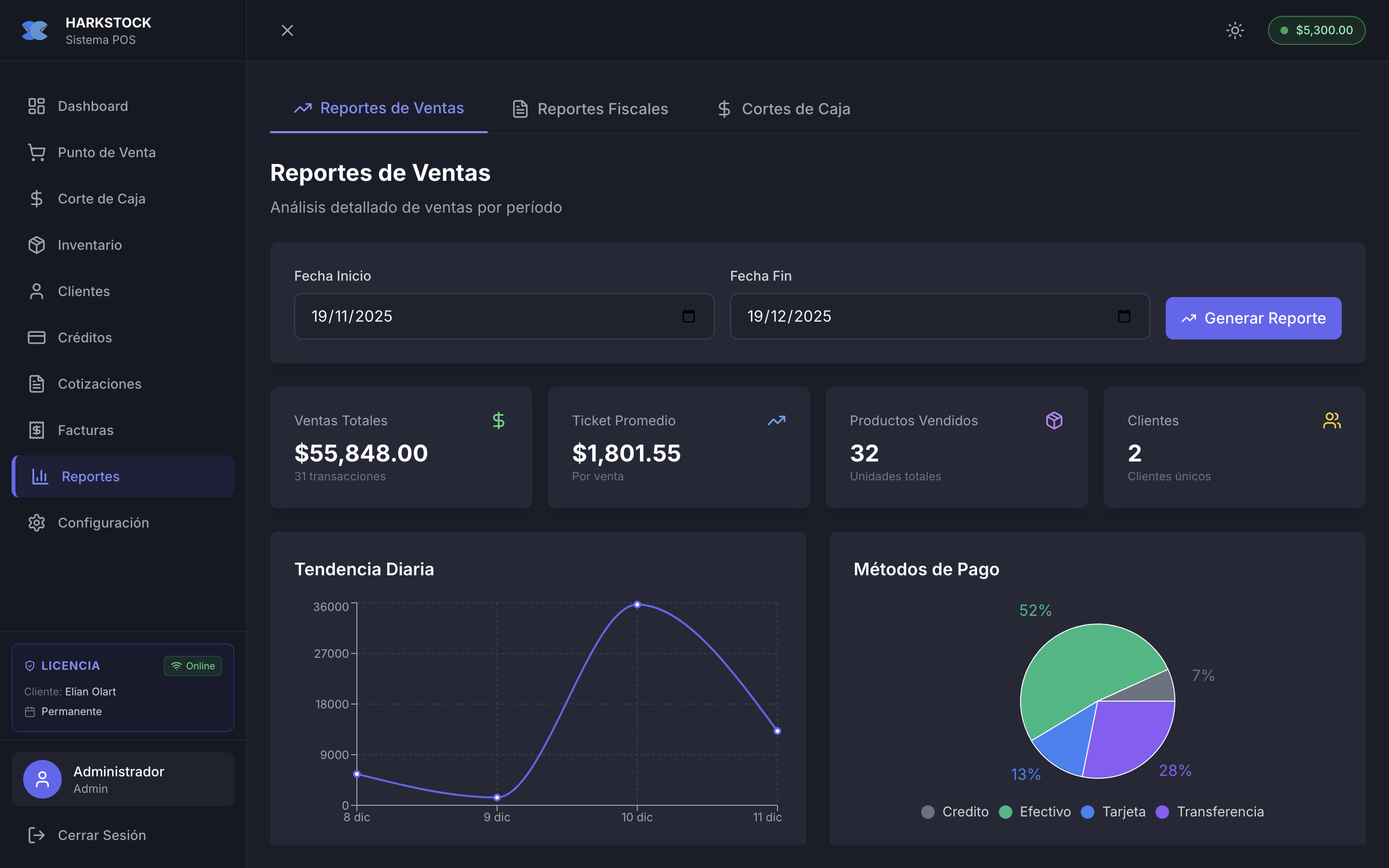The height and width of the screenshot is (868, 1389).
Task: Click the $5,300.00 balance indicator
Action: (1316, 30)
